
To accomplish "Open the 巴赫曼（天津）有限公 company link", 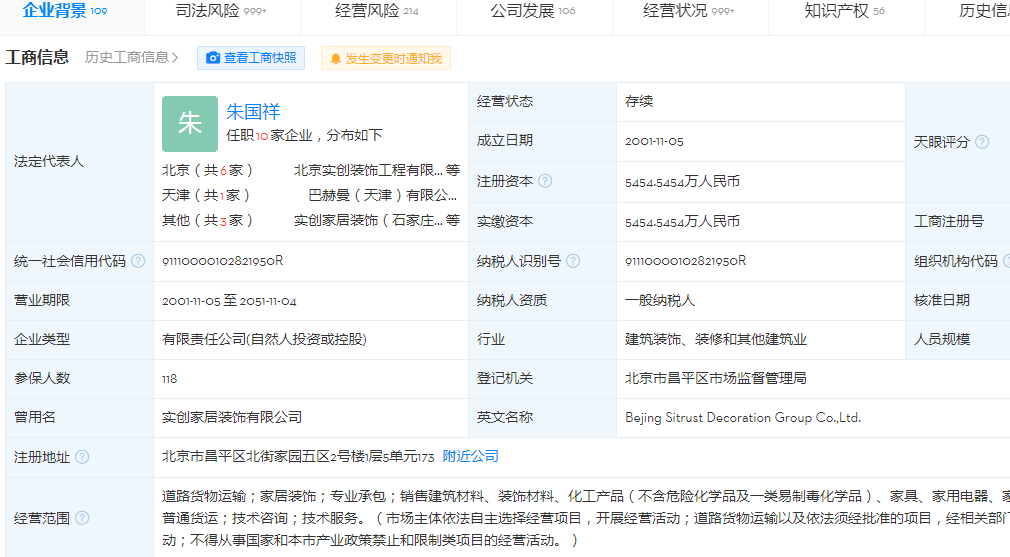I will [x=382, y=195].
